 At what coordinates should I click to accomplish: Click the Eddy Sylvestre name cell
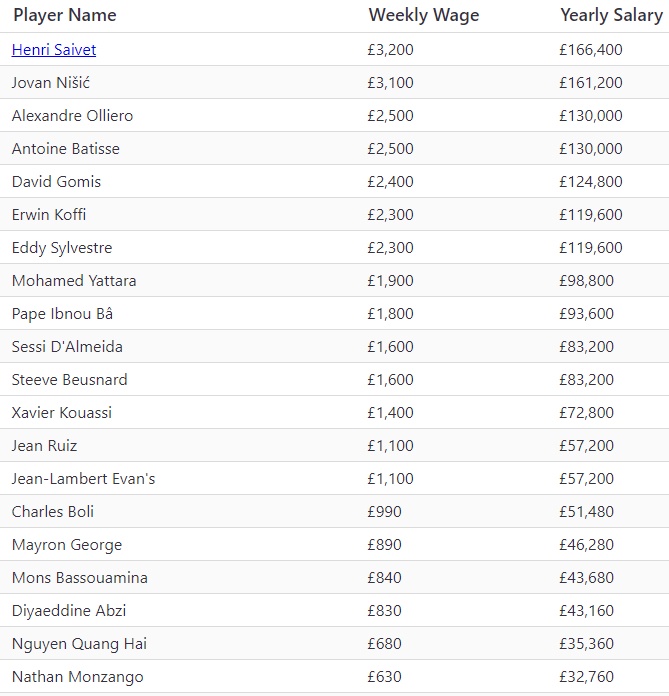tap(62, 247)
